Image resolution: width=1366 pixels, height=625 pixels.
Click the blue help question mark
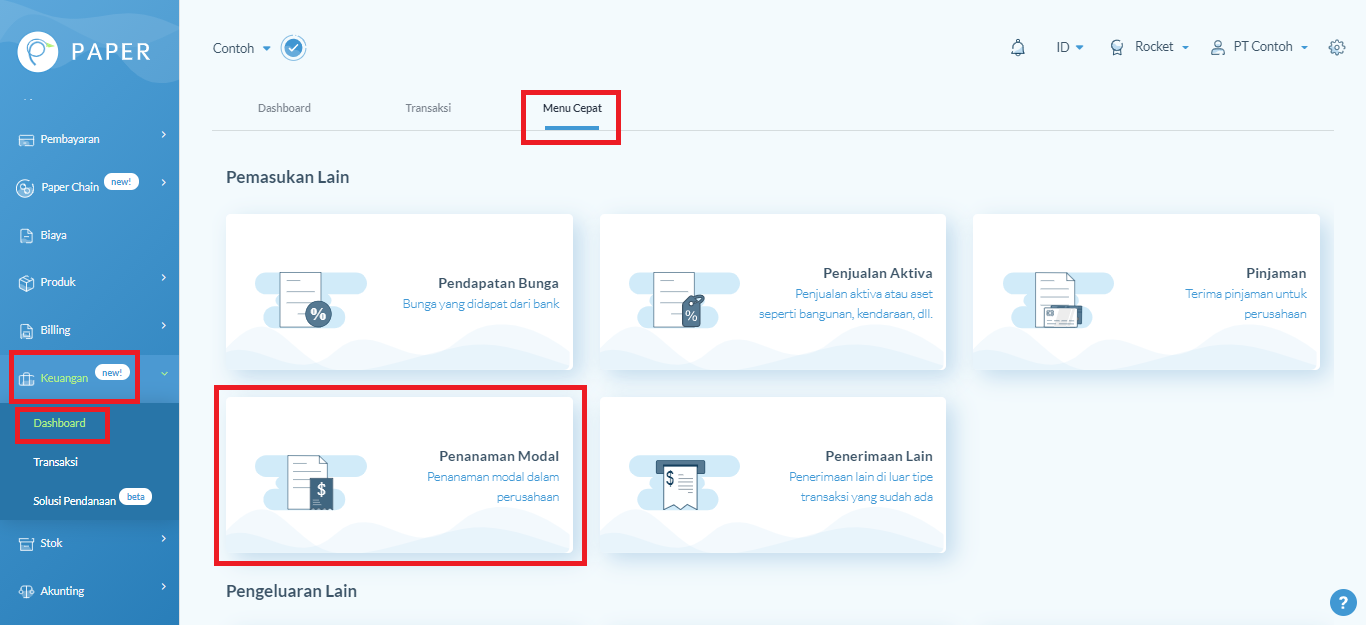pyautogui.click(x=1343, y=602)
